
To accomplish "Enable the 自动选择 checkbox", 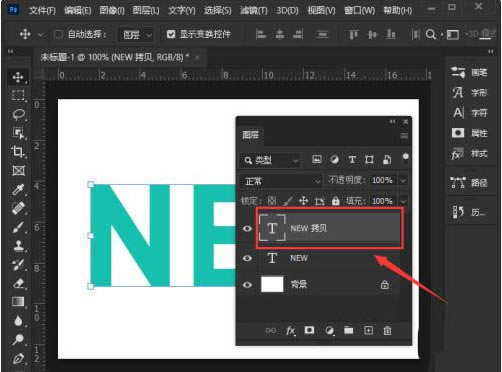I will pos(58,34).
